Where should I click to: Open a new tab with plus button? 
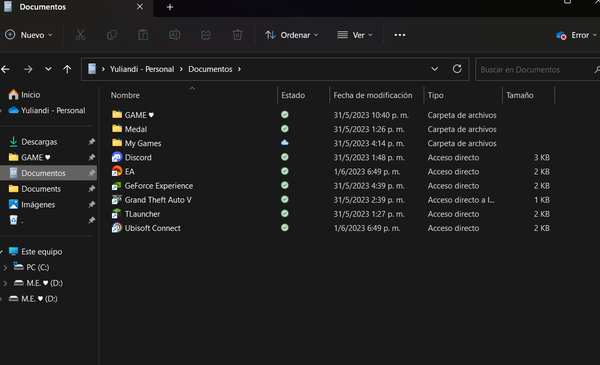click(170, 7)
